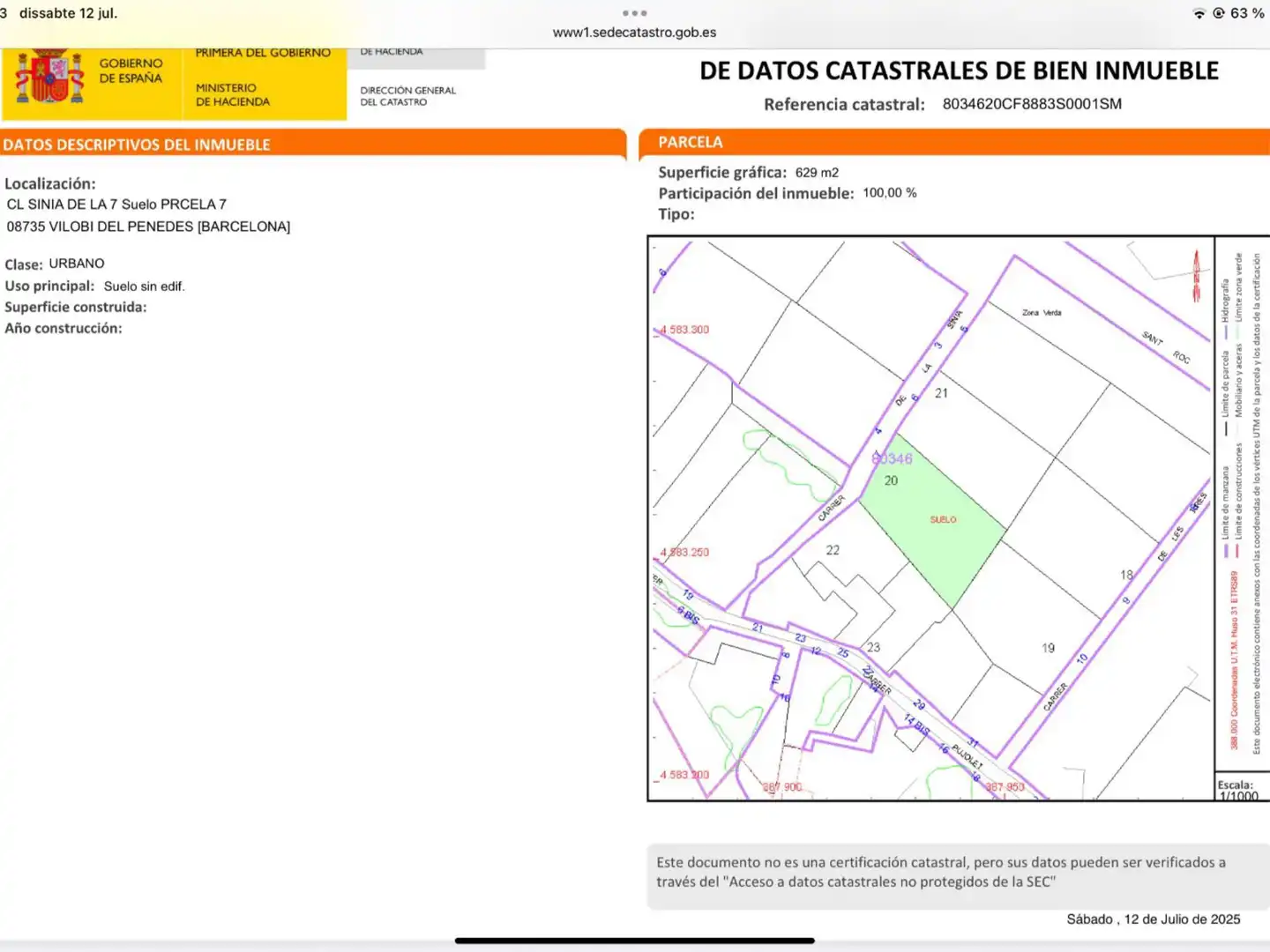This screenshot has height=952, width=1270.
Task: Select the green SUELO parcel on map
Action: tap(935, 520)
